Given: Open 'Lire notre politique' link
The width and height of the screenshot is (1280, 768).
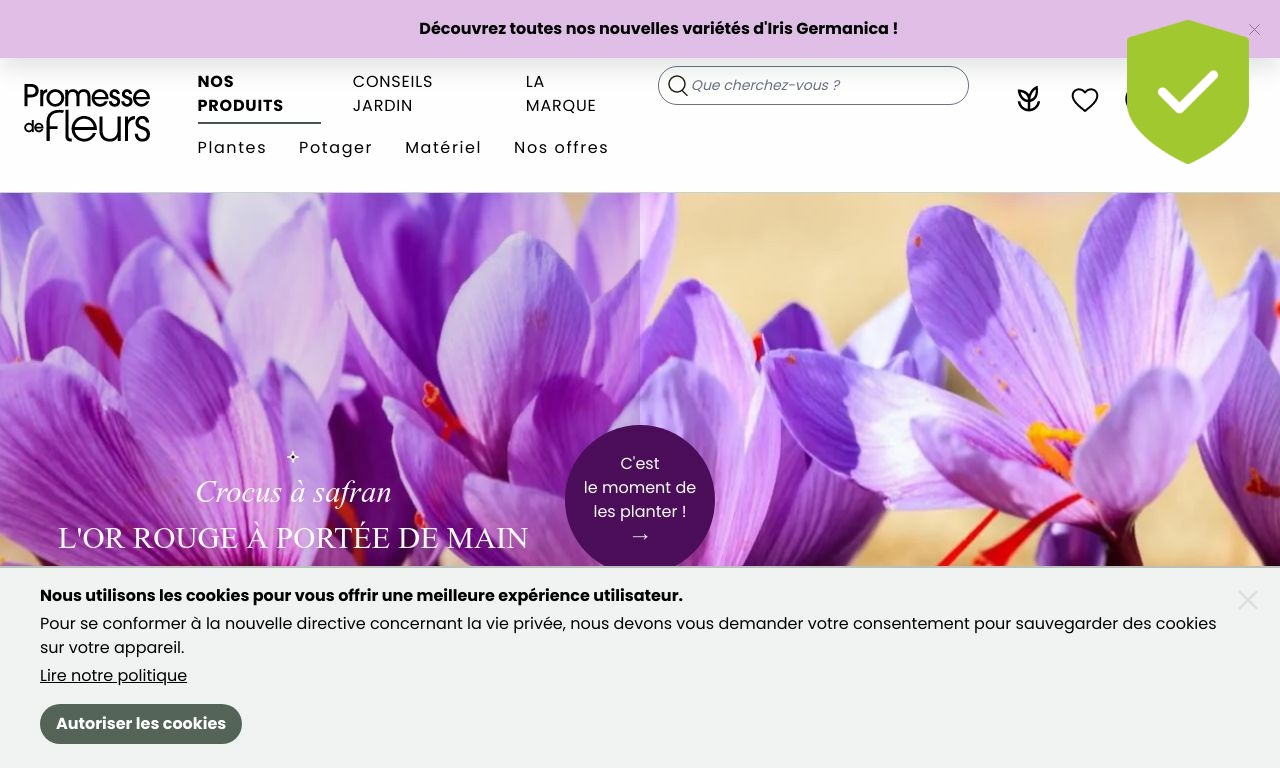Looking at the screenshot, I should pyautogui.click(x=113, y=676).
